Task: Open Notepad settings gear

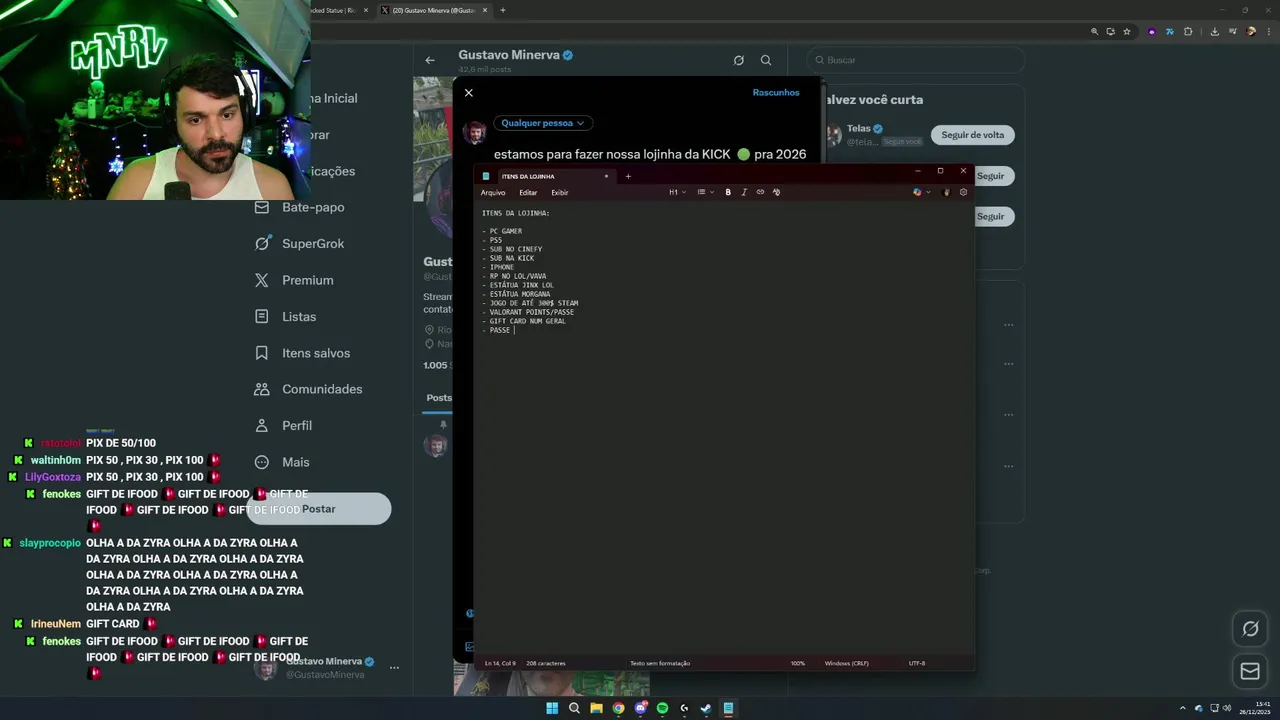Action: [x=963, y=192]
